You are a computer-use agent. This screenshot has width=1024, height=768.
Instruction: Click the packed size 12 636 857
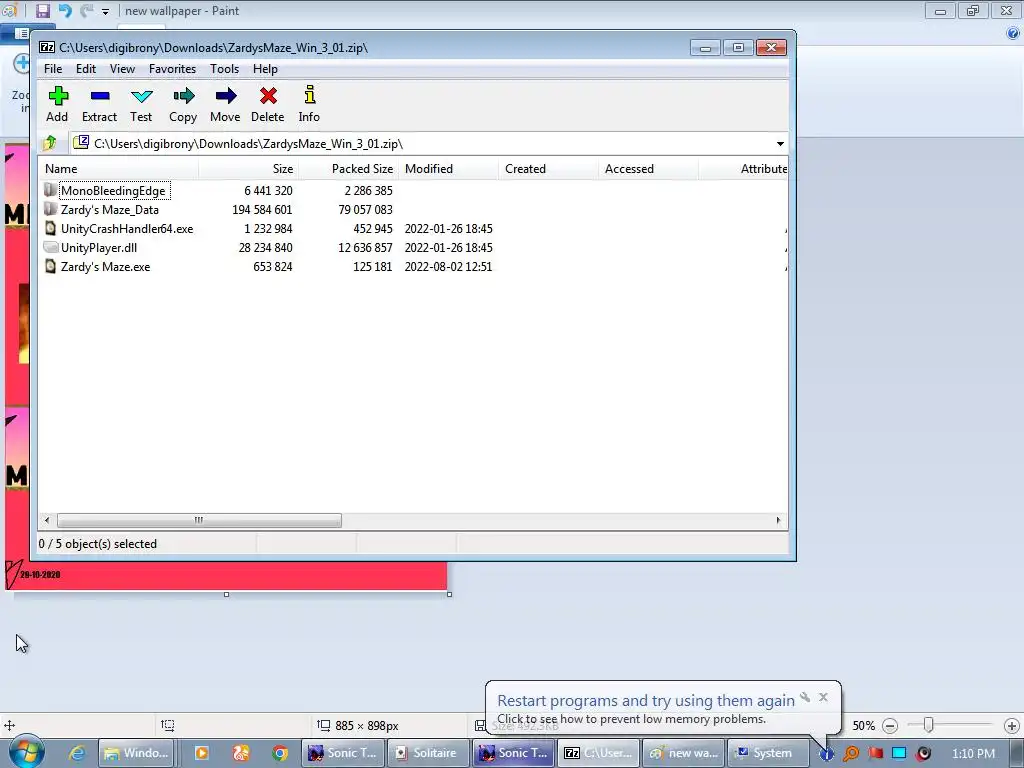click(365, 248)
